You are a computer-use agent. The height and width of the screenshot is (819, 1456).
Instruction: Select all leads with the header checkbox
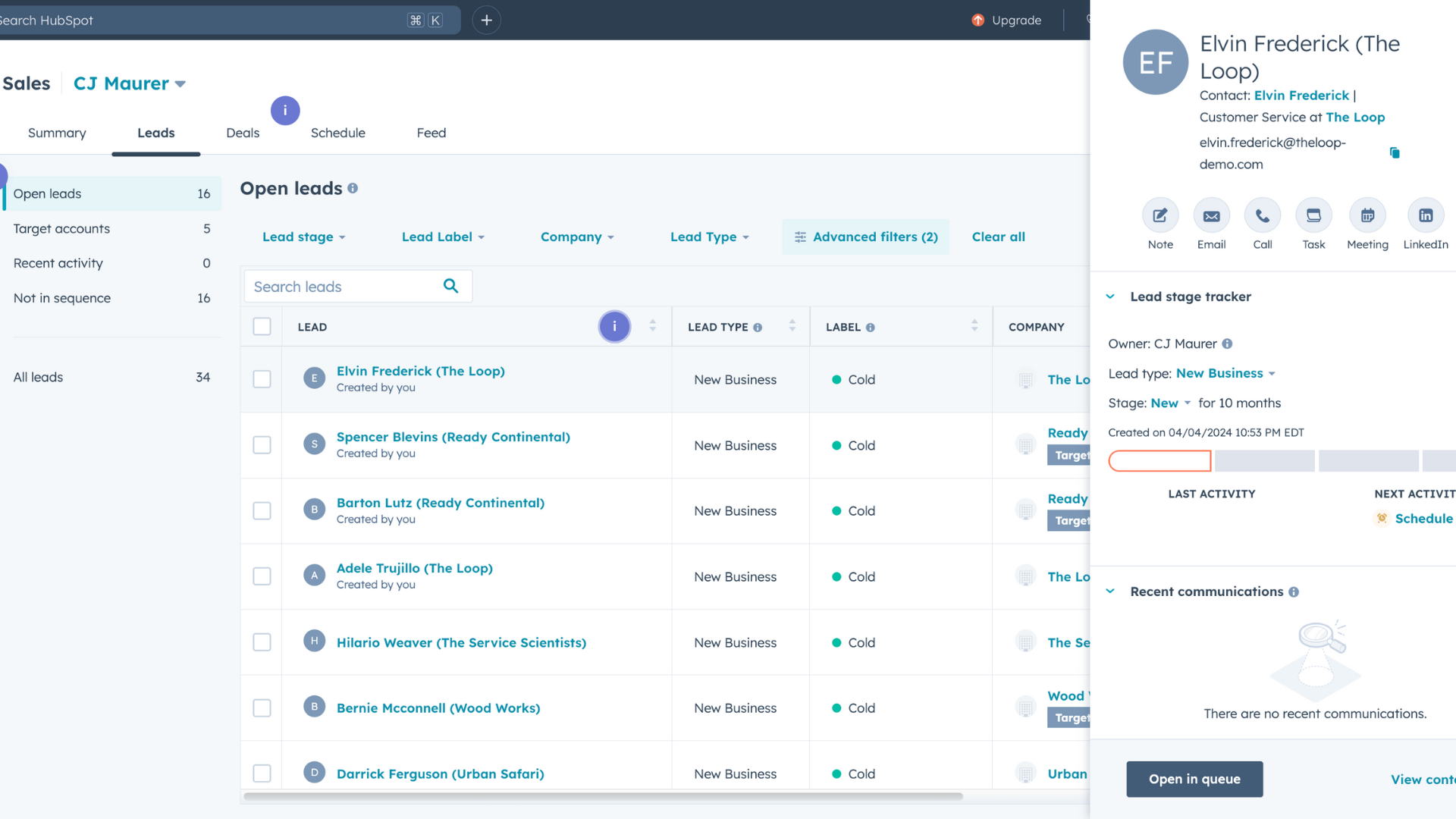click(x=262, y=327)
